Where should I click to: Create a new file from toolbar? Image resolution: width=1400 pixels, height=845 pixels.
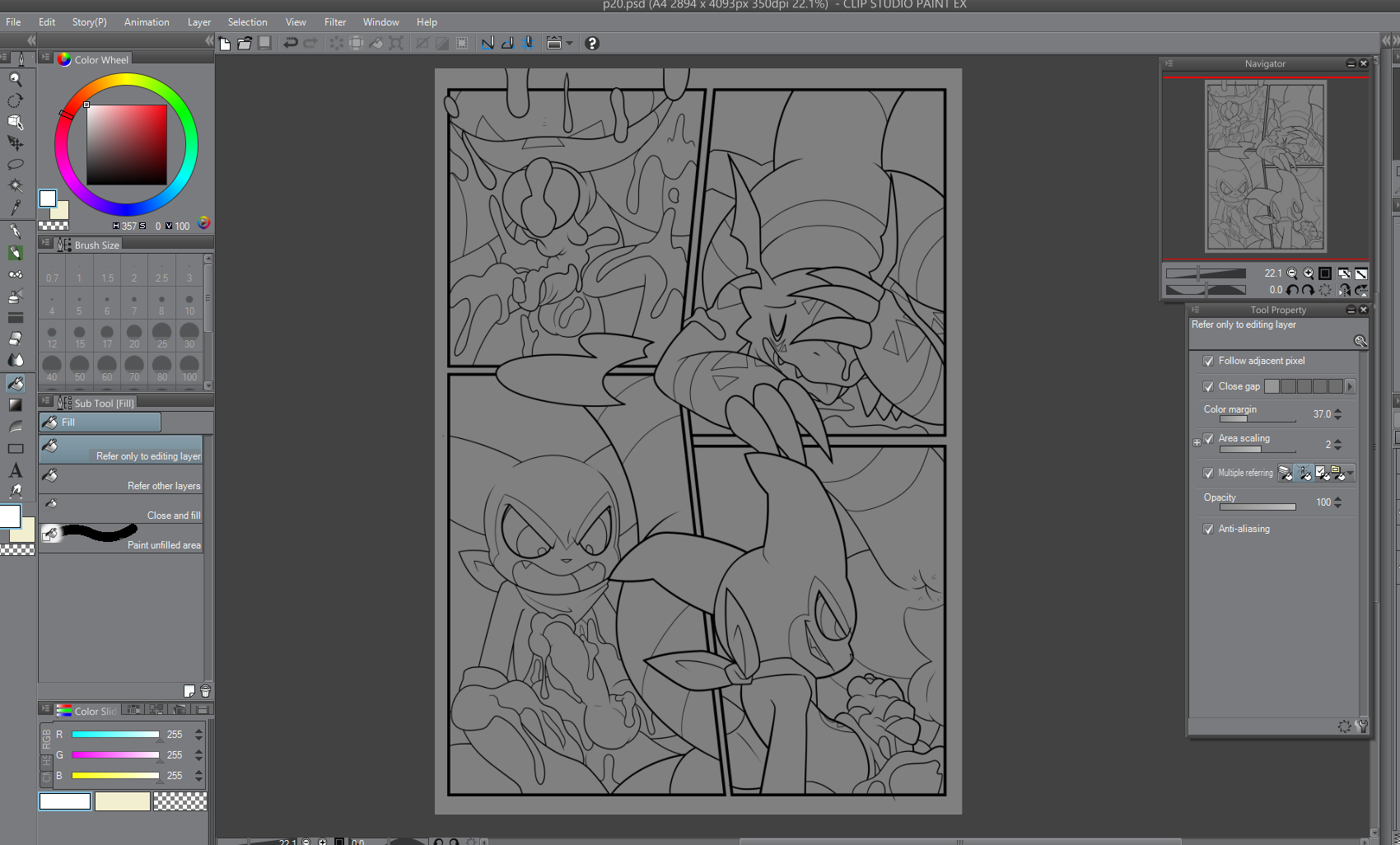[x=225, y=43]
